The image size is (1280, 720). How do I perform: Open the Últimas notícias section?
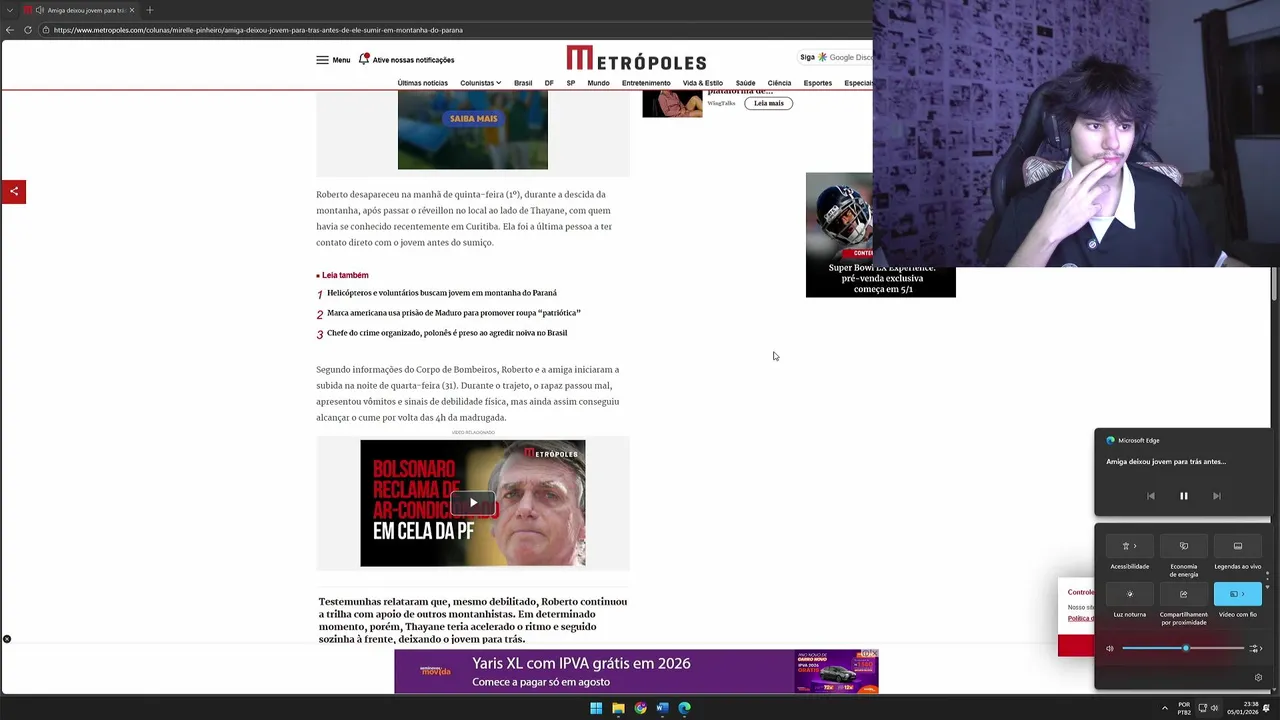coord(422,83)
